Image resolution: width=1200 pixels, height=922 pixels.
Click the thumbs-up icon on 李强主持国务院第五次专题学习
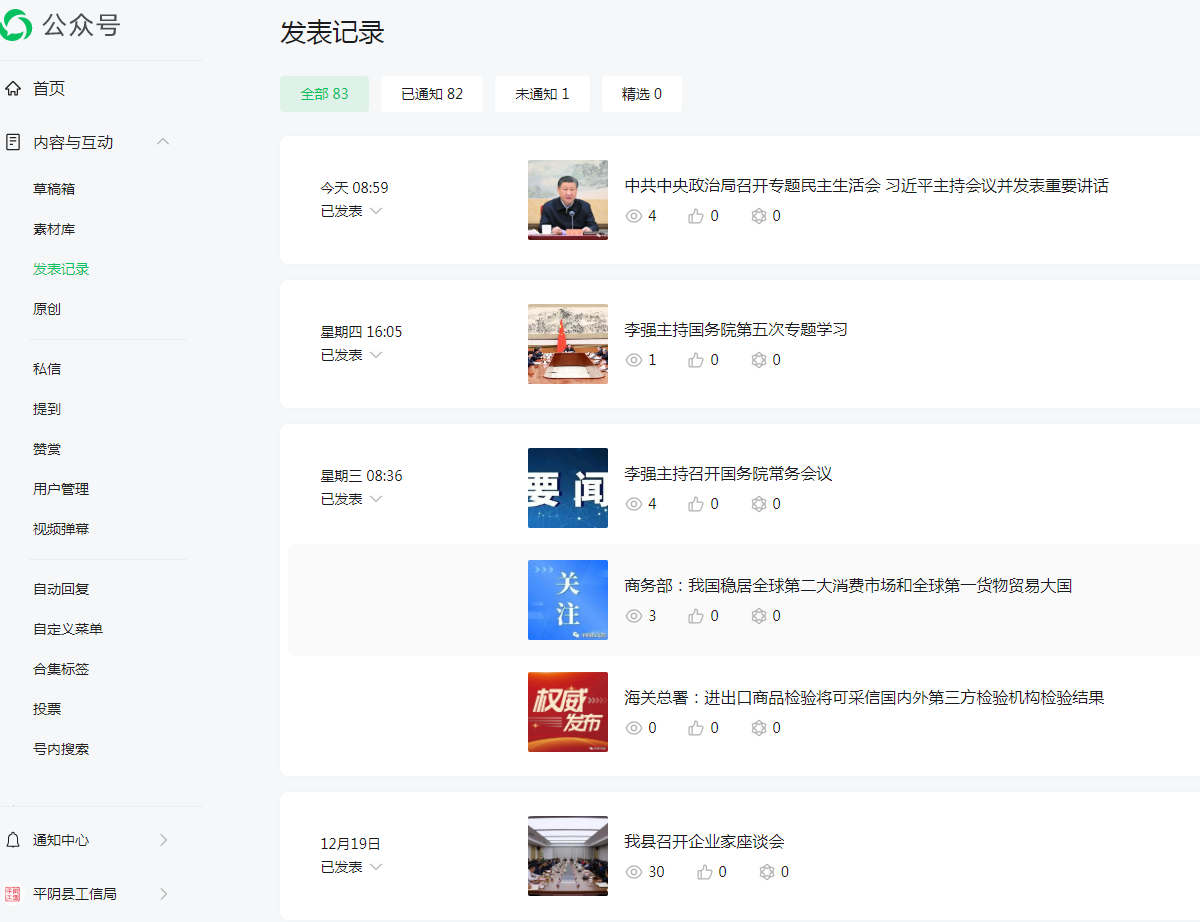tap(696, 360)
